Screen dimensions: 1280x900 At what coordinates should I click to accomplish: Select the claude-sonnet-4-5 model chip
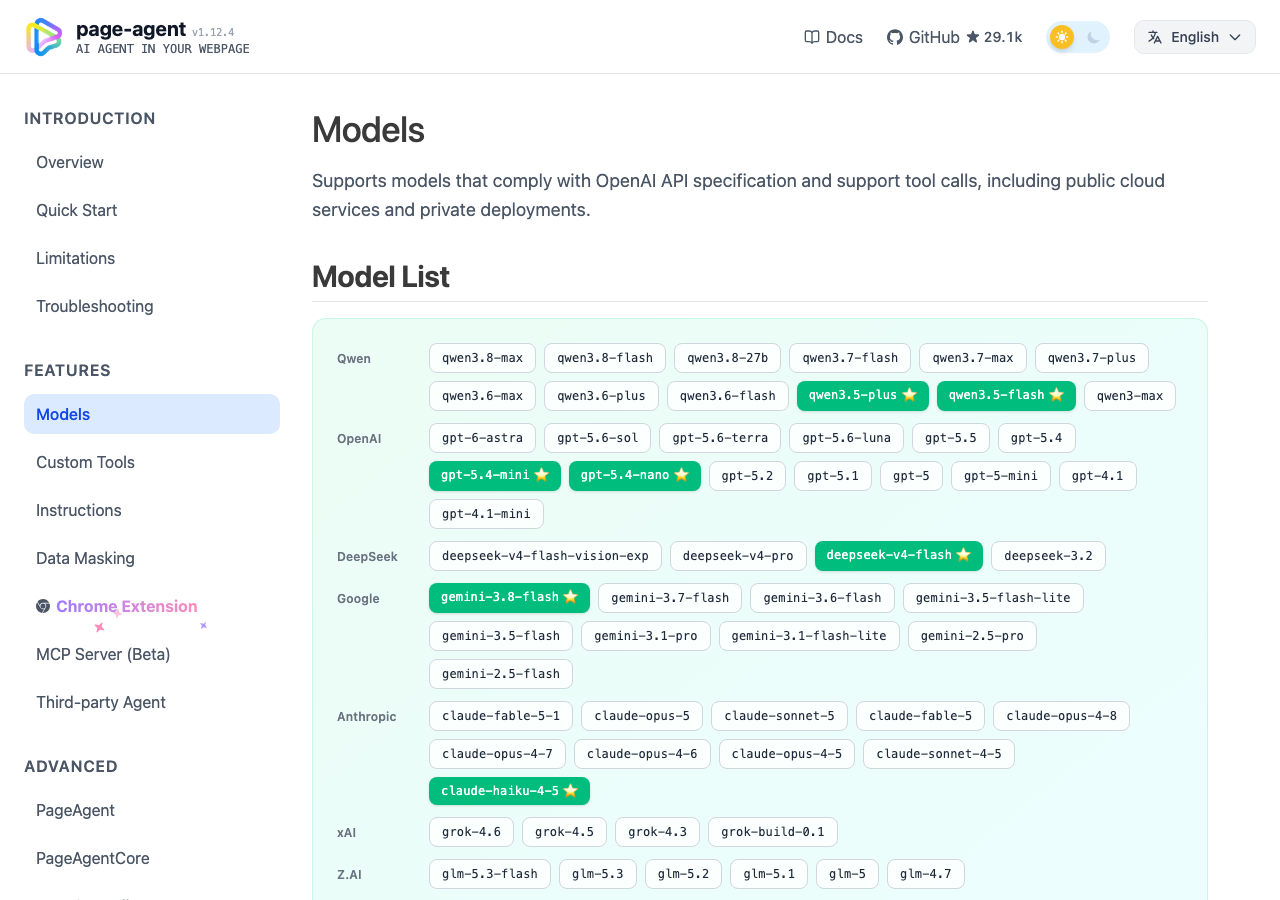point(939,754)
